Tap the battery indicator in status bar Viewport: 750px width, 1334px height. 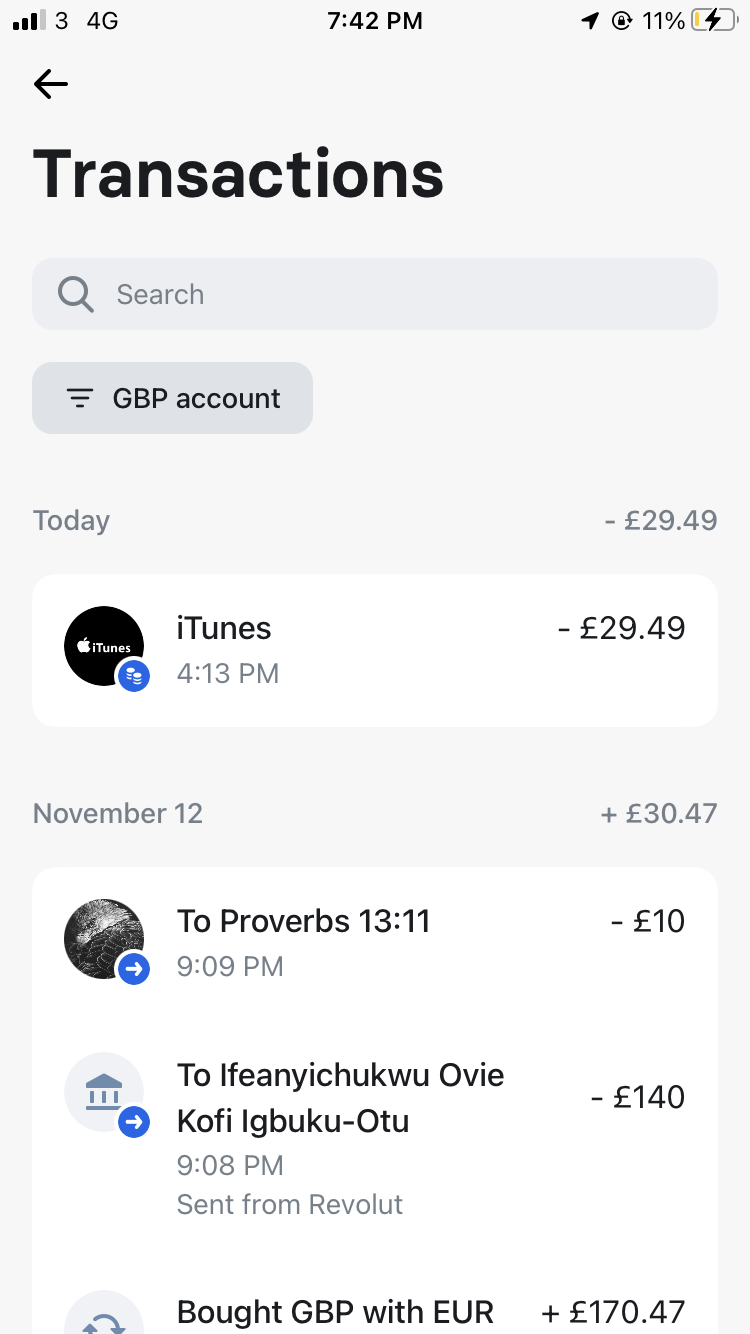(719, 21)
